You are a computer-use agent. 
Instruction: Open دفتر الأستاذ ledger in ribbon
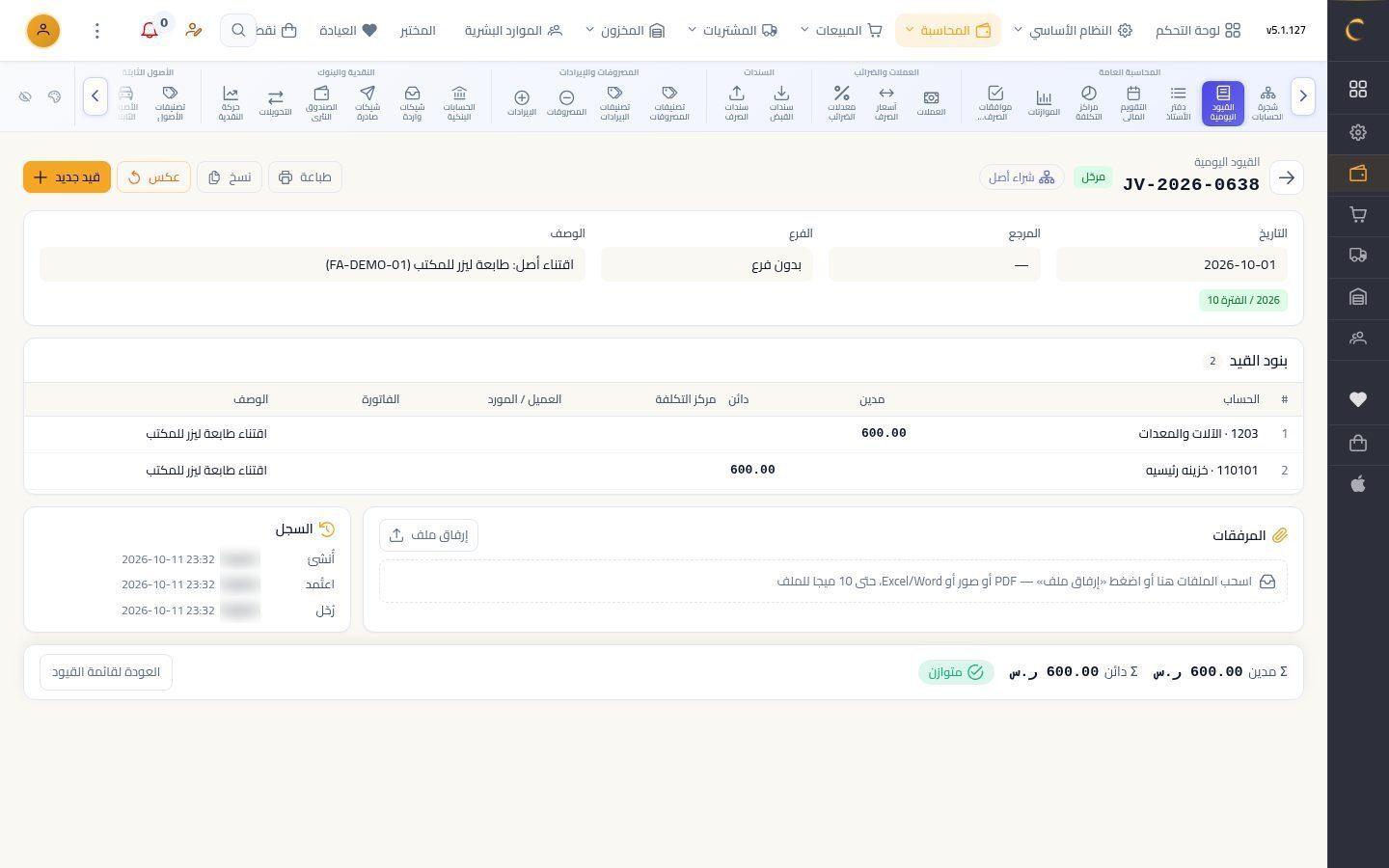1178,102
